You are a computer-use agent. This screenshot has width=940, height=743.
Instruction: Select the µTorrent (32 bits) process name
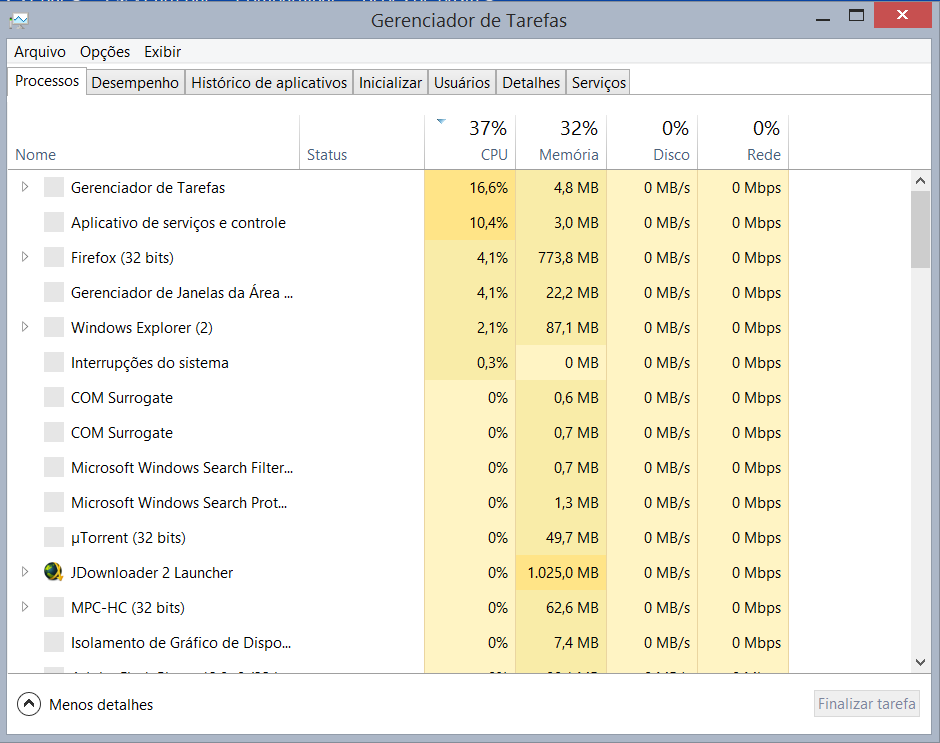click(x=128, y=537)
